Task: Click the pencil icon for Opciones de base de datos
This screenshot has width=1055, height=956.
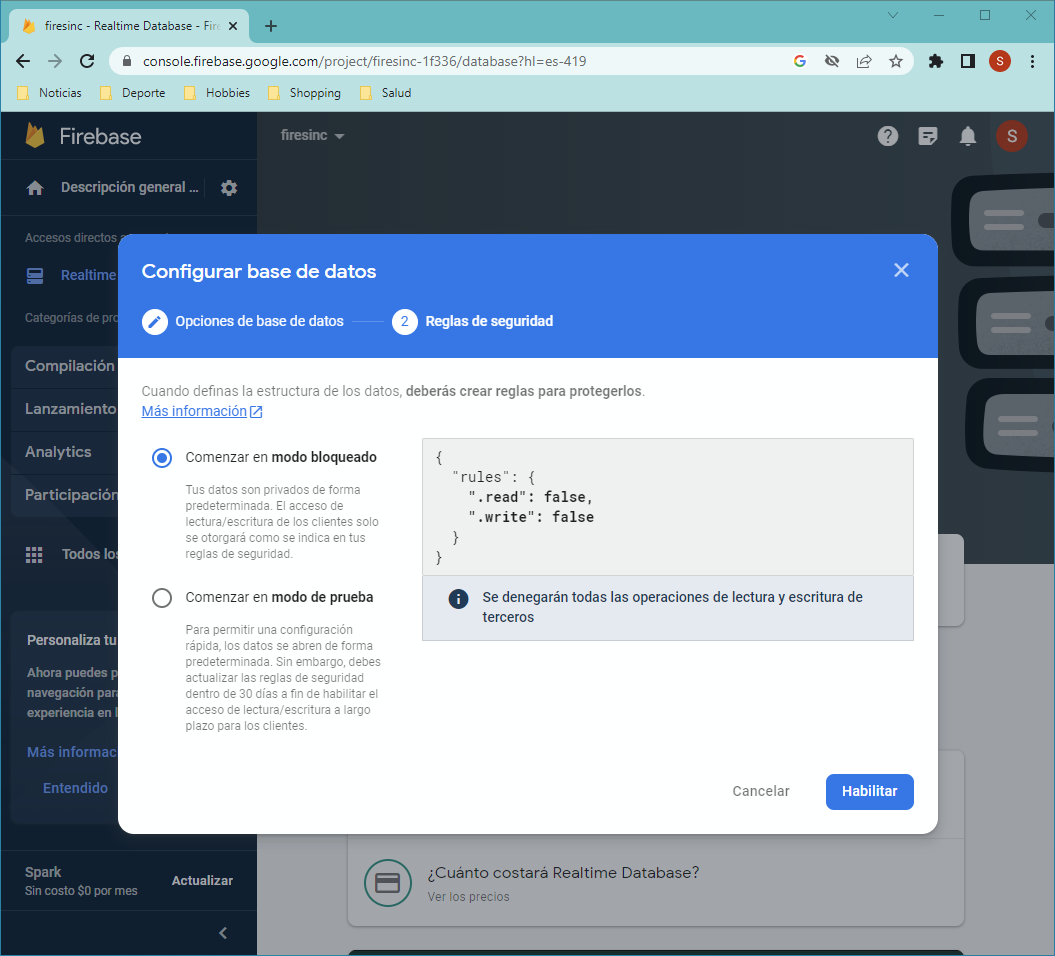Action: pyautogui.click(x=154, y=322)
